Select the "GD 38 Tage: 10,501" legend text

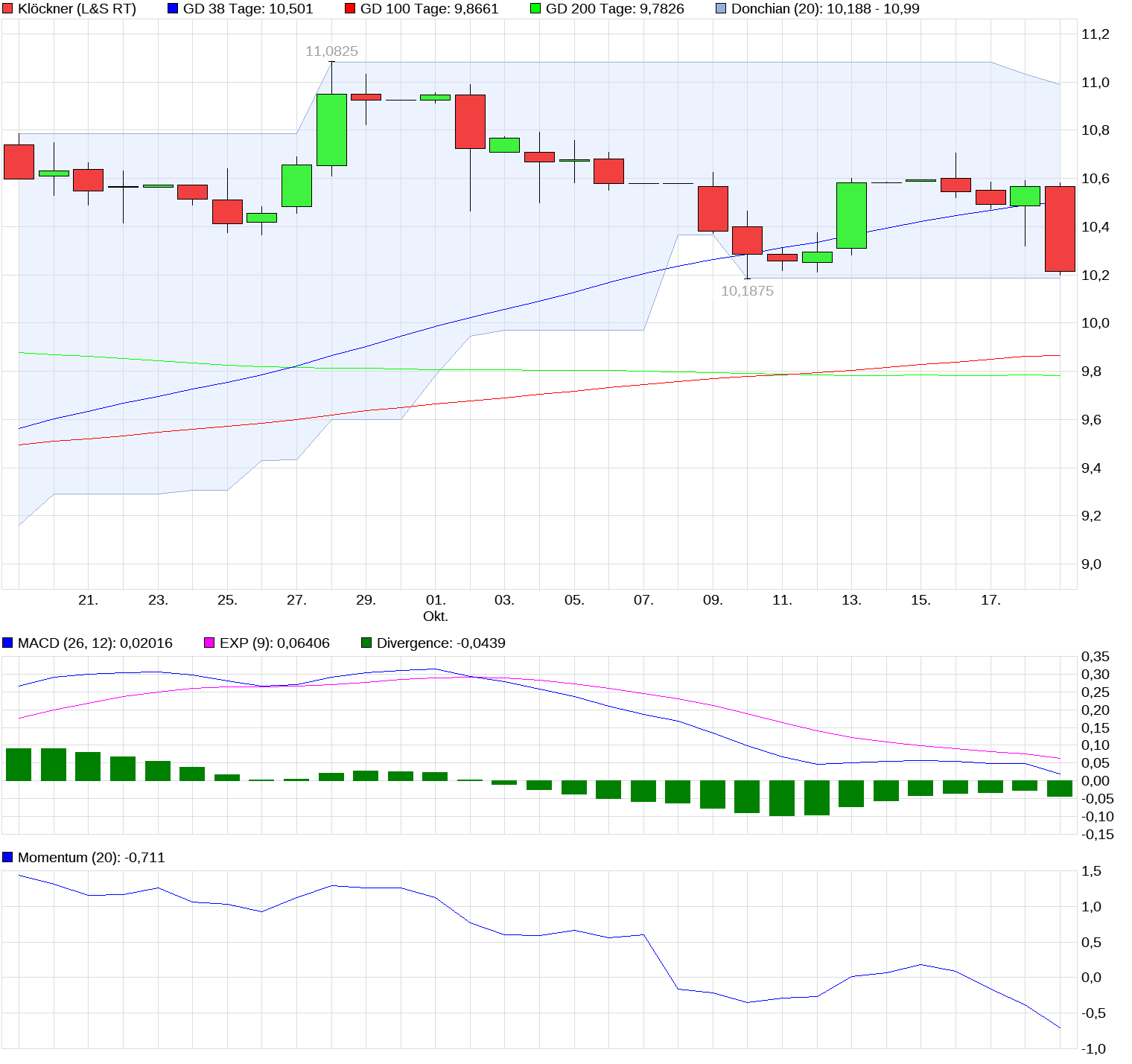[x=248, y=9]
